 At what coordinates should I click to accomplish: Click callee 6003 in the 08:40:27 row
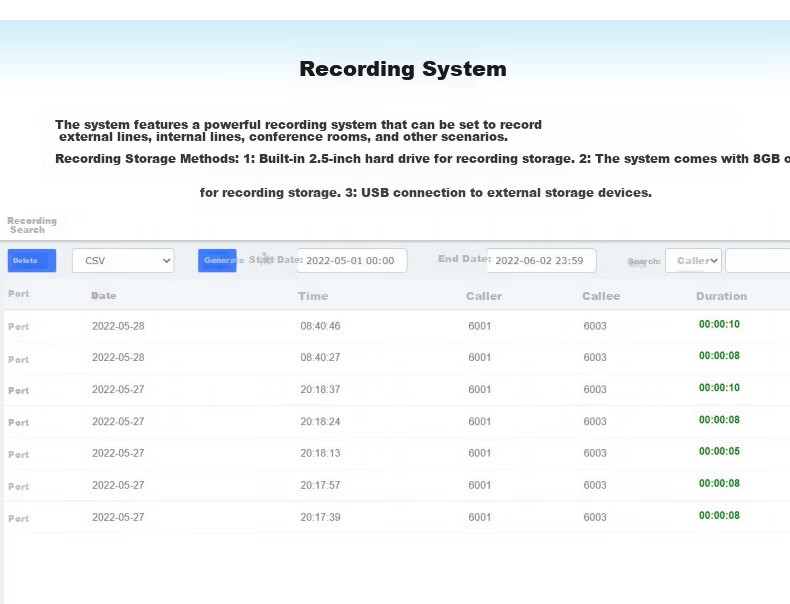(595, 357)
